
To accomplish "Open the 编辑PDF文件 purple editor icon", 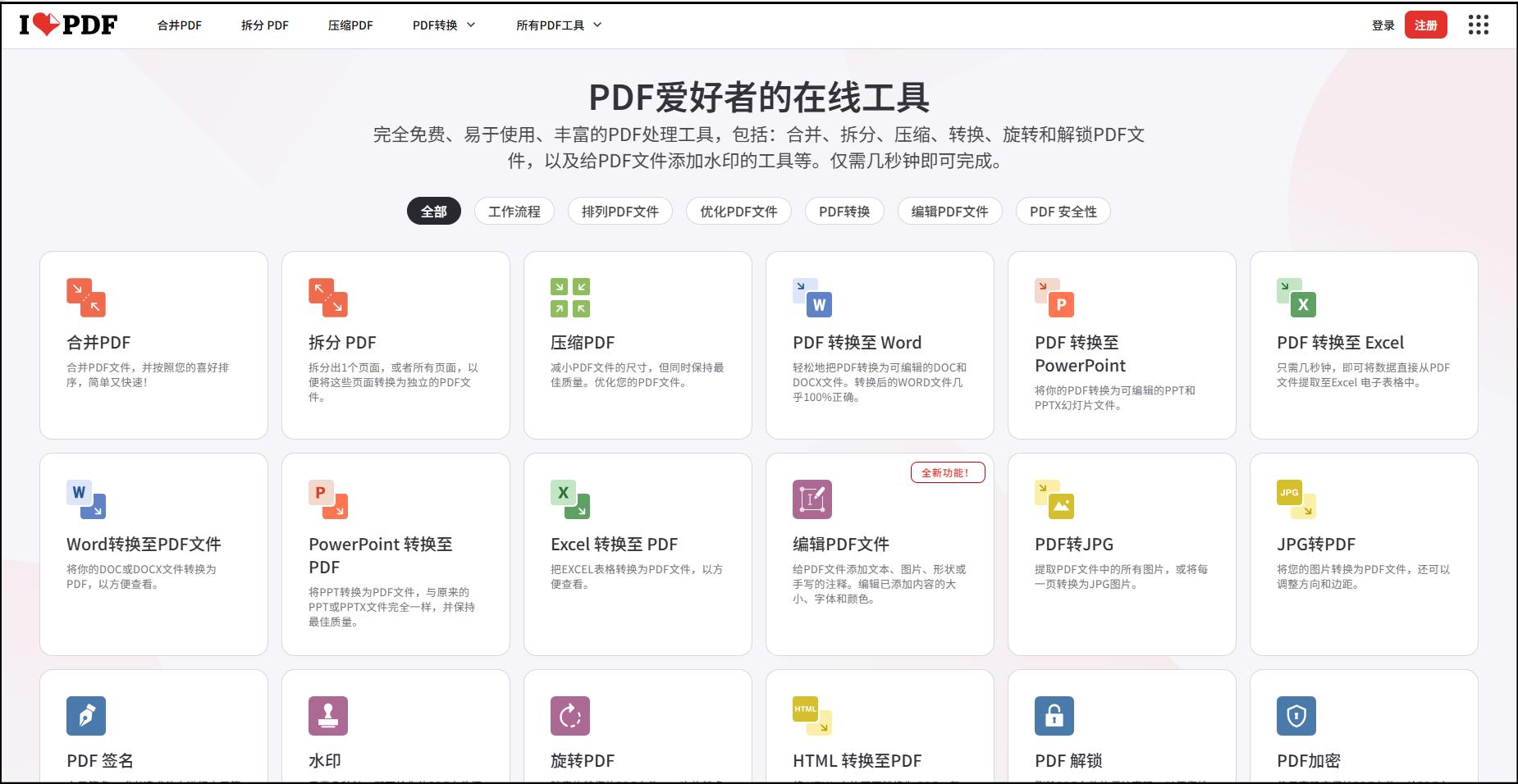I will coord(812,499).
